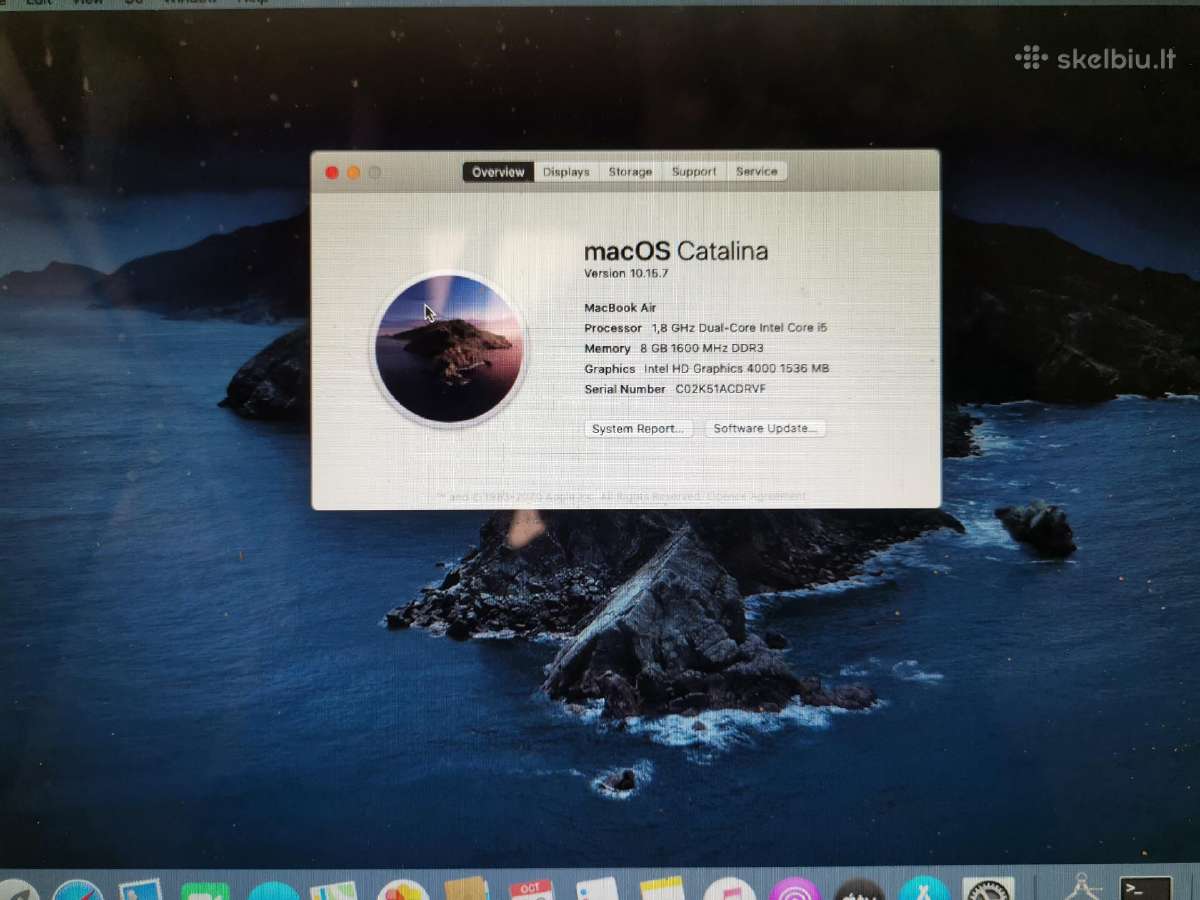Open the Applications folder in the Dock
This screenshot has height=900, width=1200.
[x=1083, y=886]
